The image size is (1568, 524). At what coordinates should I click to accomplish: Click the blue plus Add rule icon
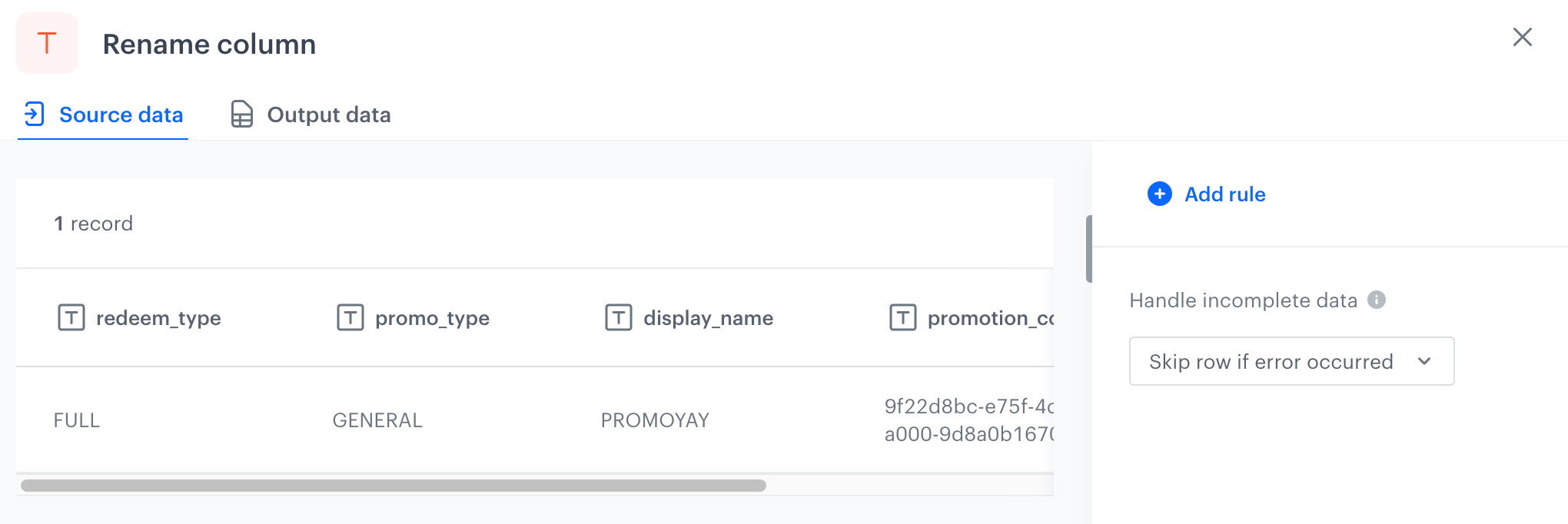pos(1159,194)
